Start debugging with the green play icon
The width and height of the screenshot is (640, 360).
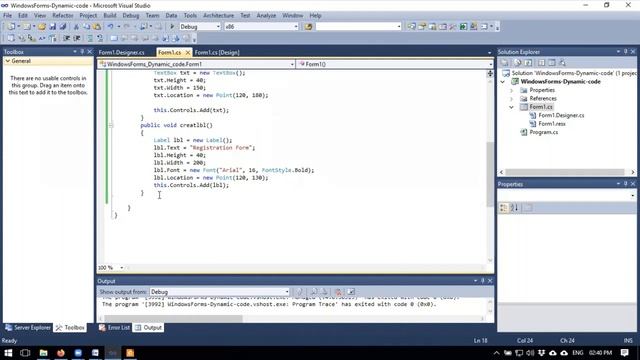(172, 27)
